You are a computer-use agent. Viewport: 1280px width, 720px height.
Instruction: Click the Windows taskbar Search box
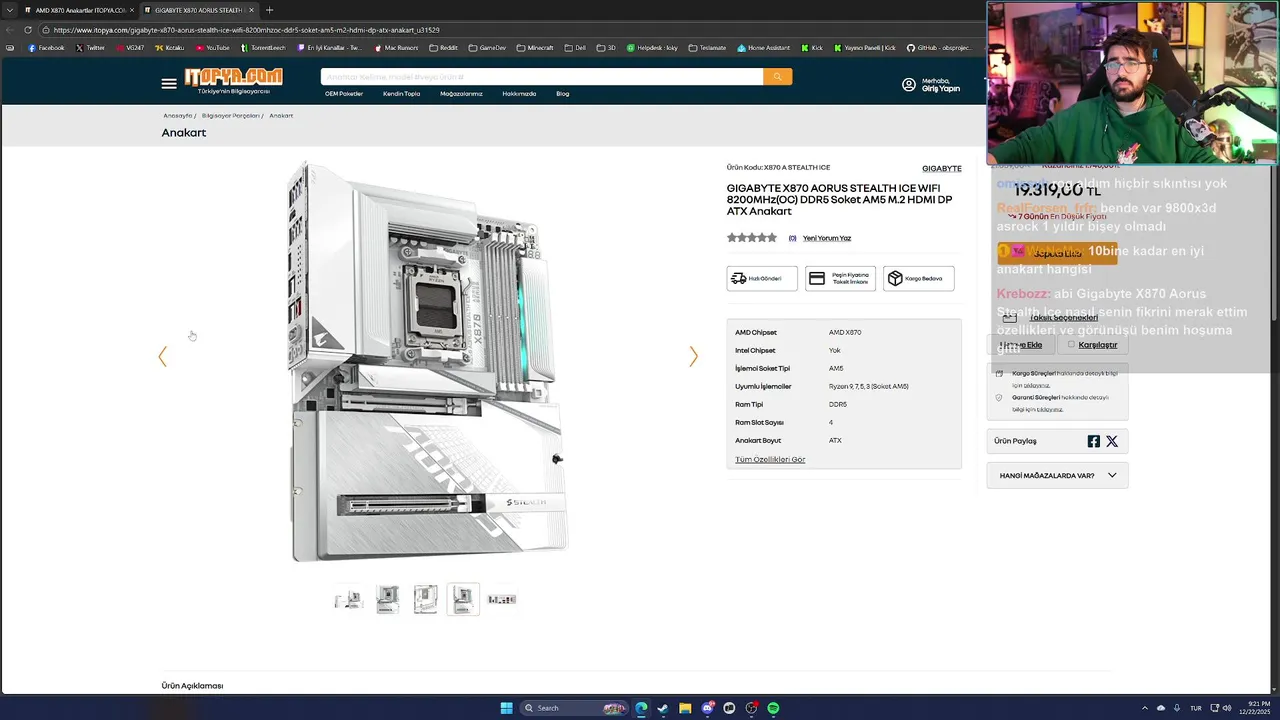[x=575, y=708]
